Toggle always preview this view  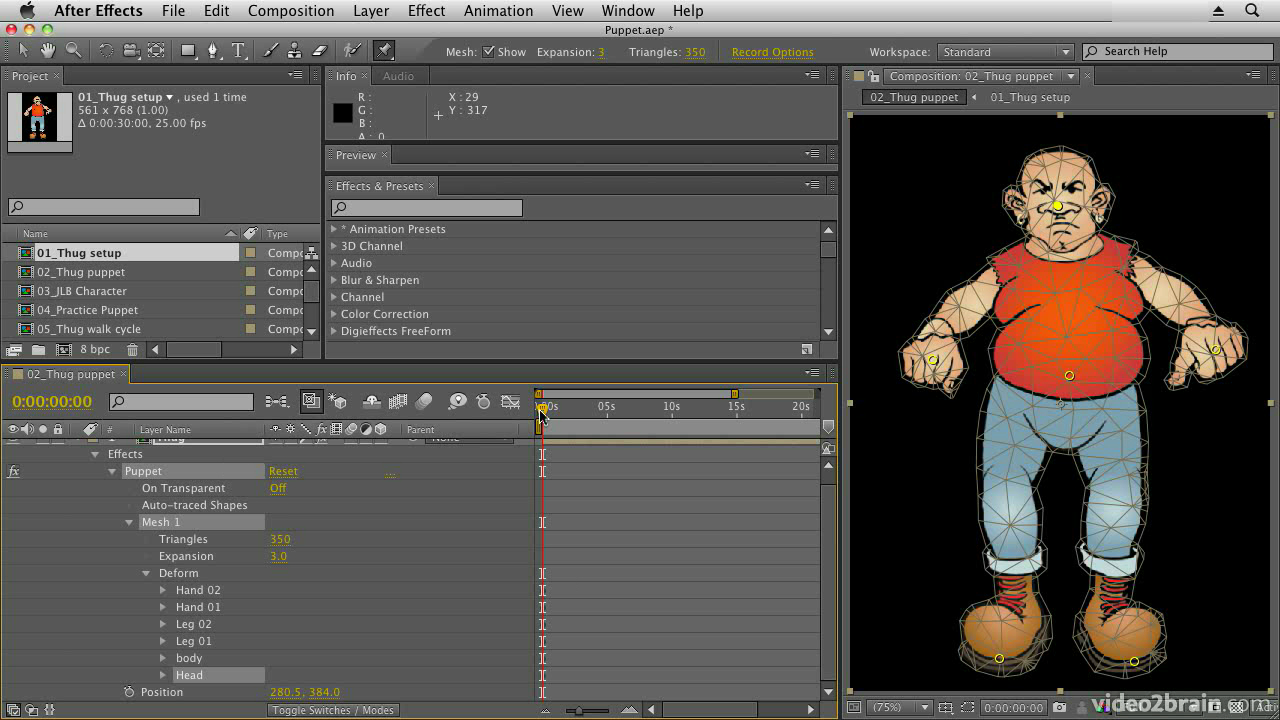(854, 708)
